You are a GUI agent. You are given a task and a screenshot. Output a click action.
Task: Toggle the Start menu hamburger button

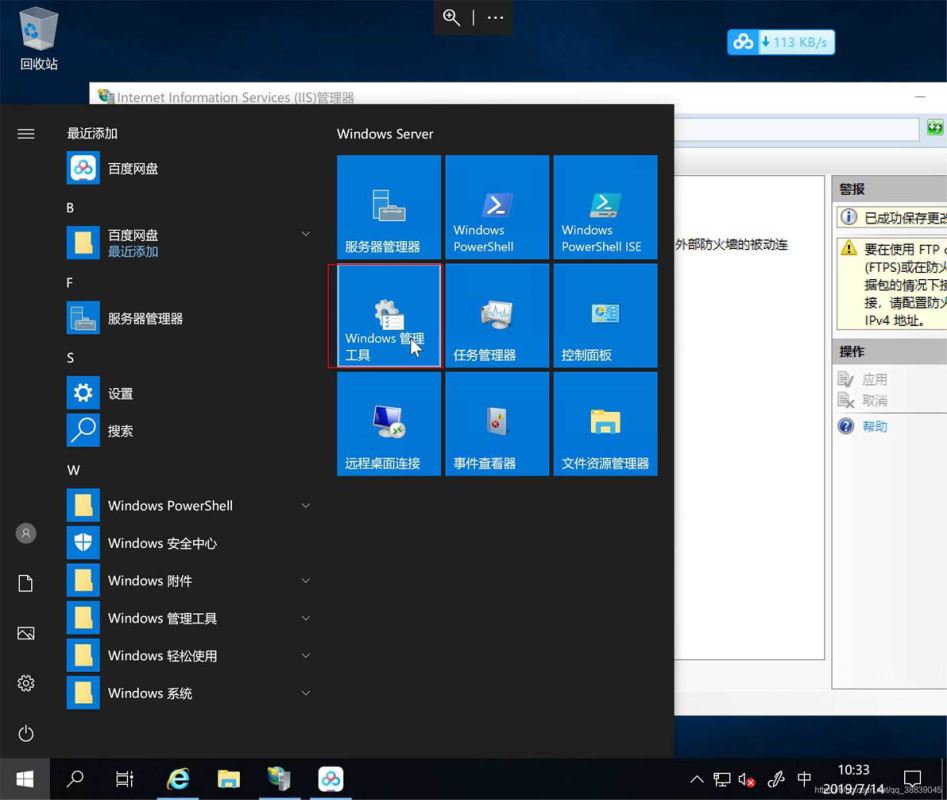coord(26,134)
